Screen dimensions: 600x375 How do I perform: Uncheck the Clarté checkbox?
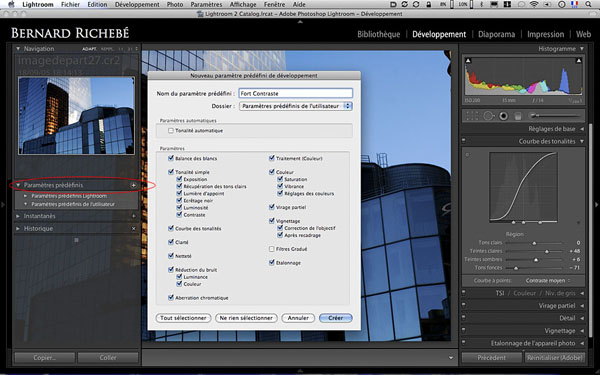pyautogui.click(x=171, y=242)
